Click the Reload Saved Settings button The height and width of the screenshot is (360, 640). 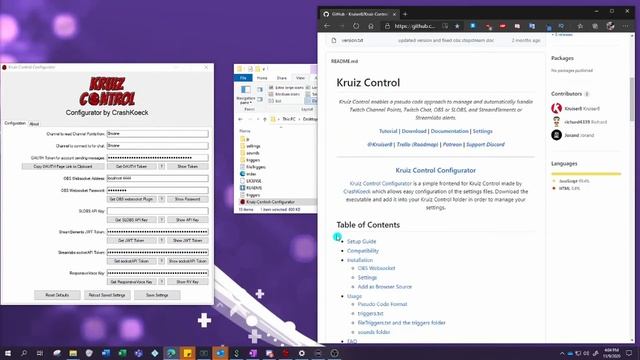click(x=107, y=295)
